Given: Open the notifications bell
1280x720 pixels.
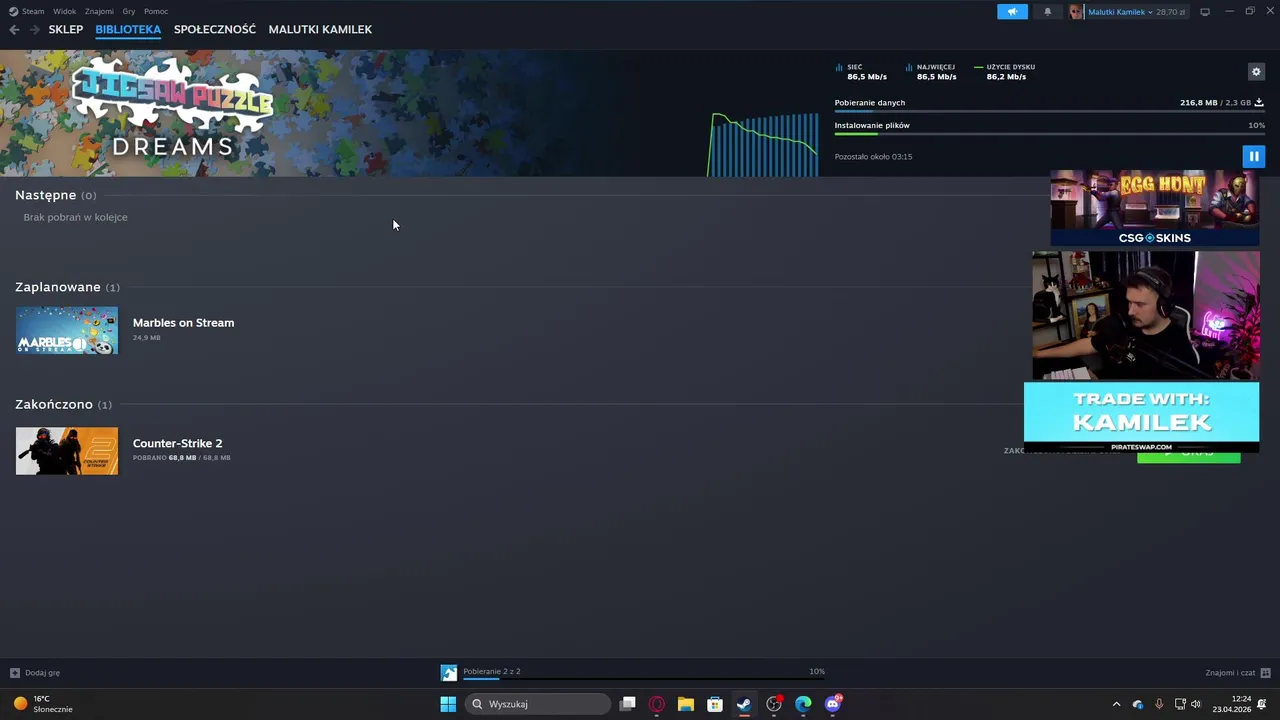Looking at the screenshot, I should pyautogui.click(x=1047, y=12).
